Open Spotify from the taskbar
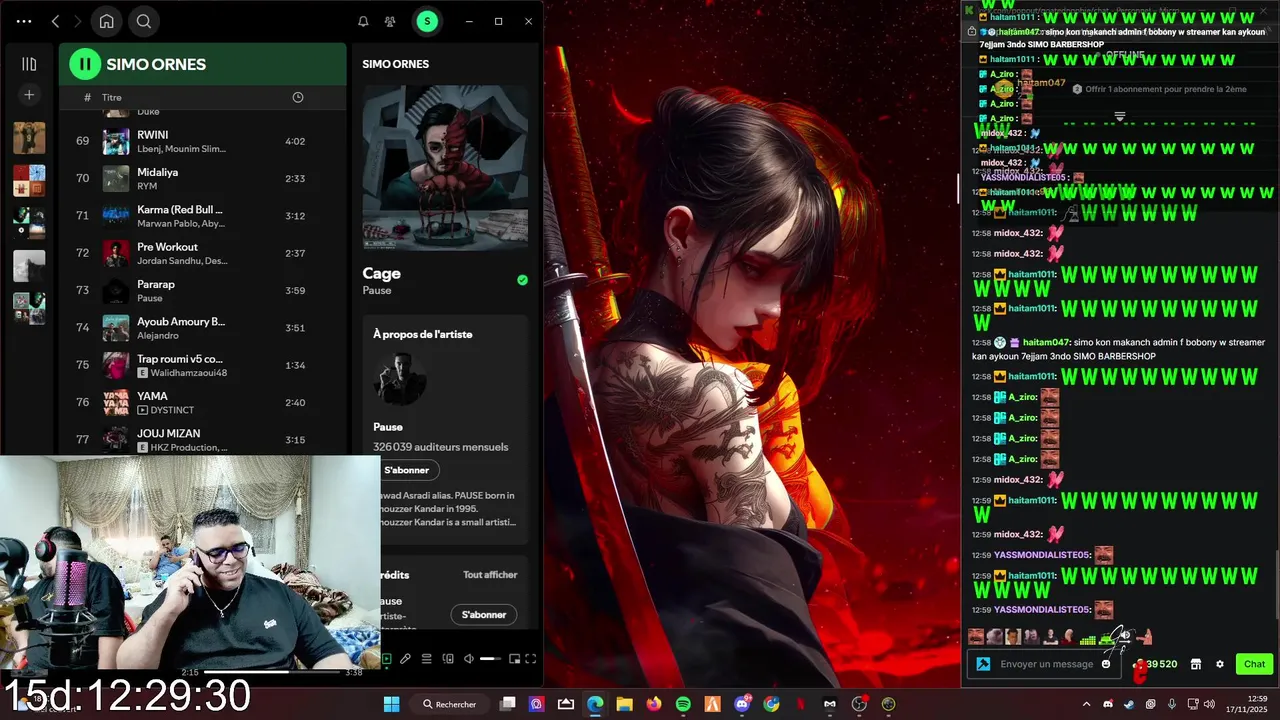The image size is (1280, 720). point(683,704)
